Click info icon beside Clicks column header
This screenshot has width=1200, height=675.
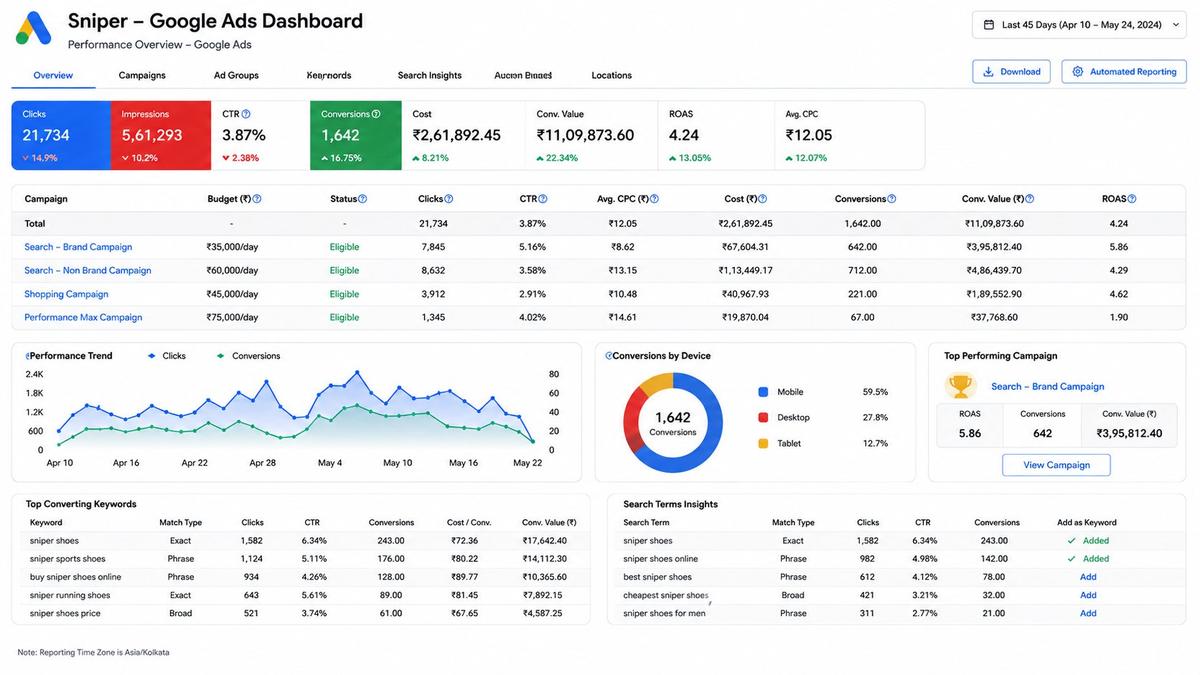[449, 199]
